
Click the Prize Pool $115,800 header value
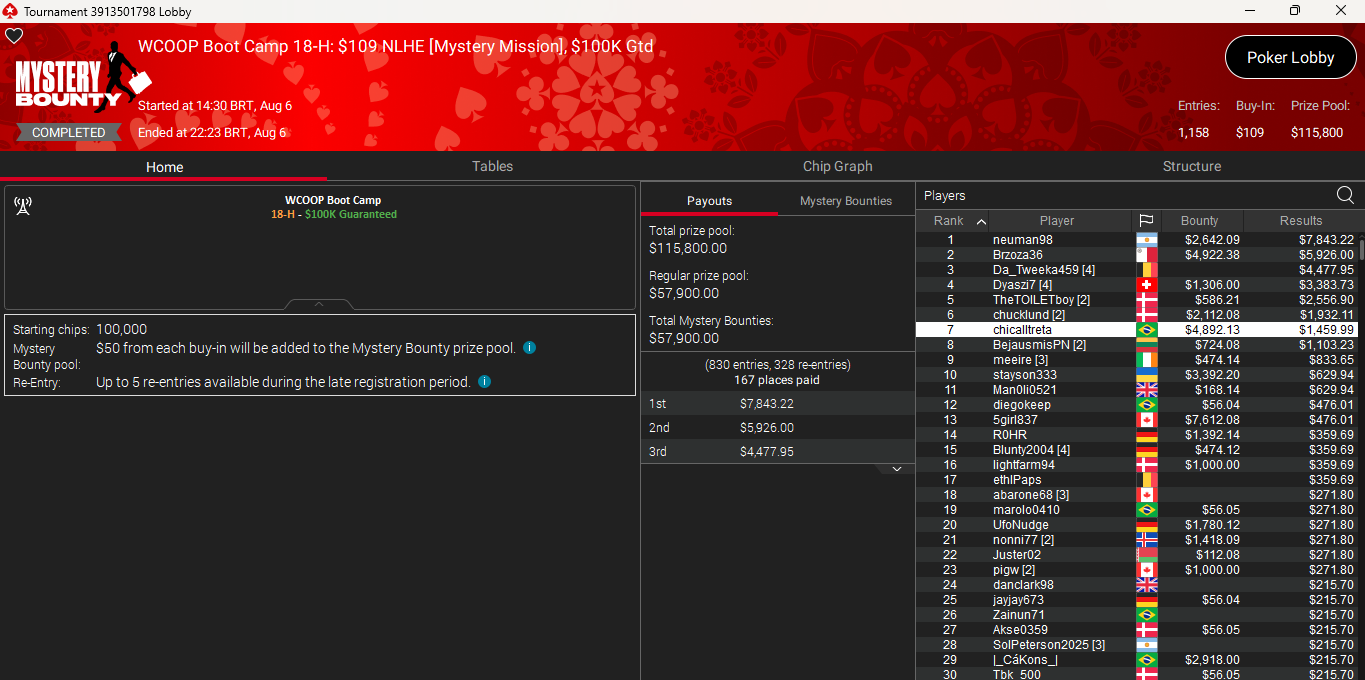click(1317, 132)
